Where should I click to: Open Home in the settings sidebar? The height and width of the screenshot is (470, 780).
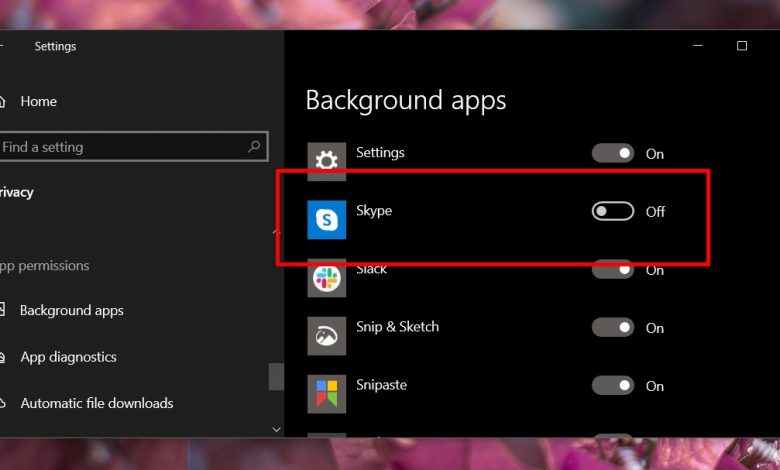tap(38, 101)
